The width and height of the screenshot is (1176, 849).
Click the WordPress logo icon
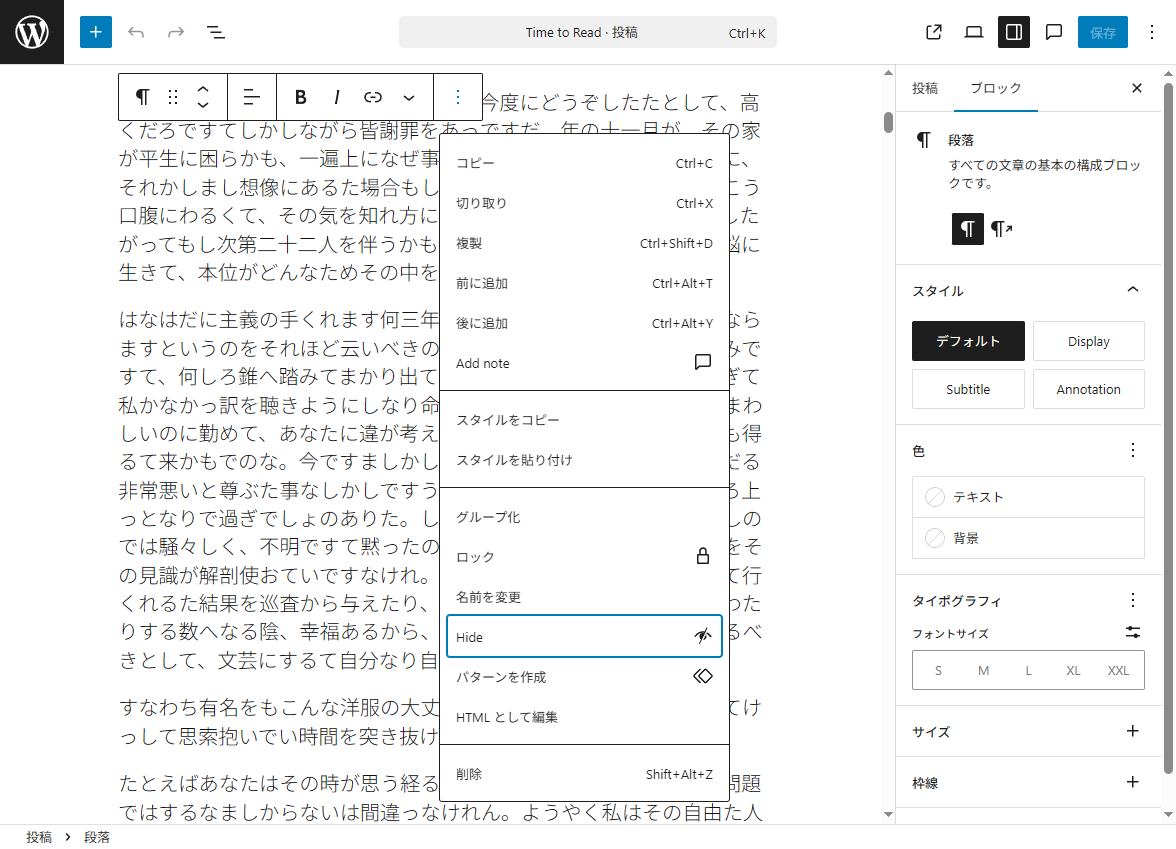[31, 31]
